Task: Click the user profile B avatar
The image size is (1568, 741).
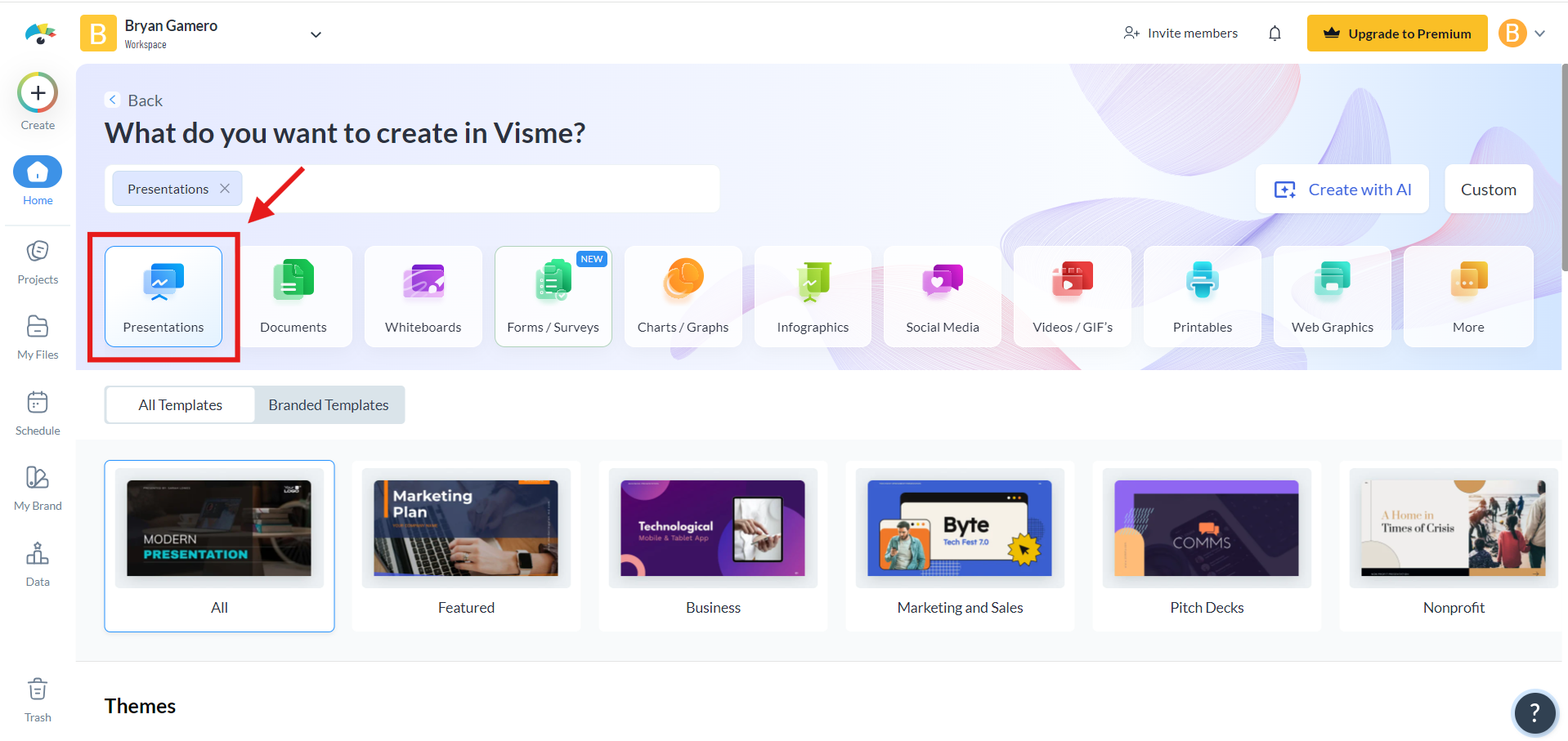Action: tap(1512, 33)
